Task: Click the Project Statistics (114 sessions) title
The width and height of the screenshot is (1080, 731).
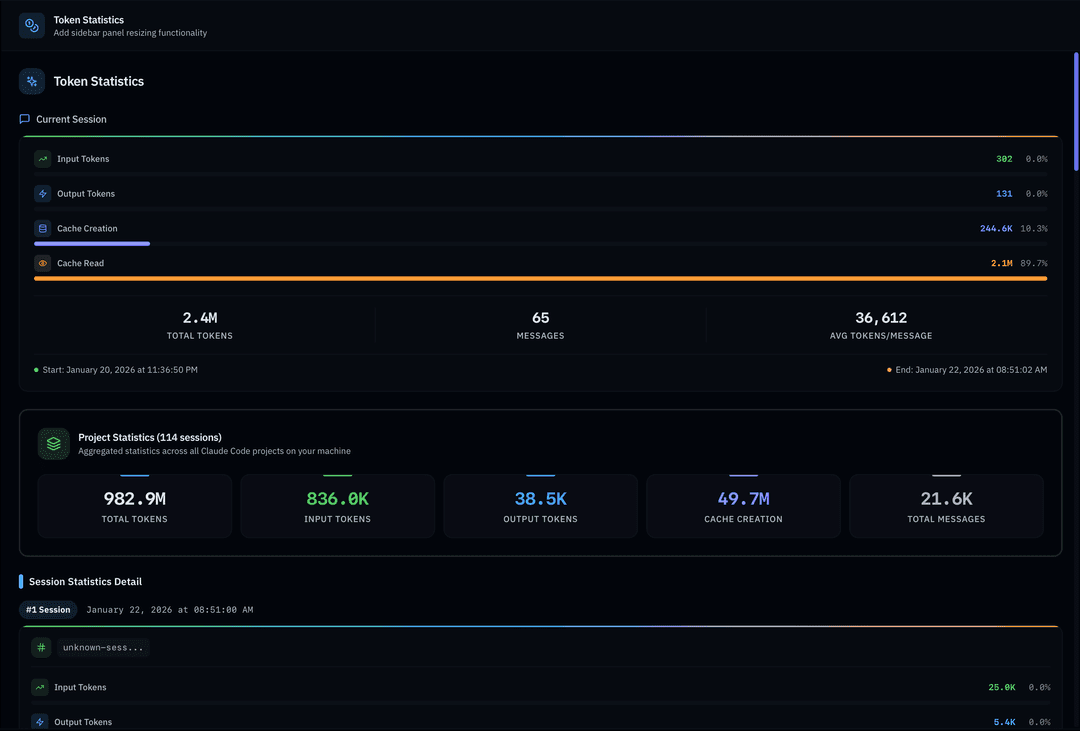Action: [x=149, y=437]
